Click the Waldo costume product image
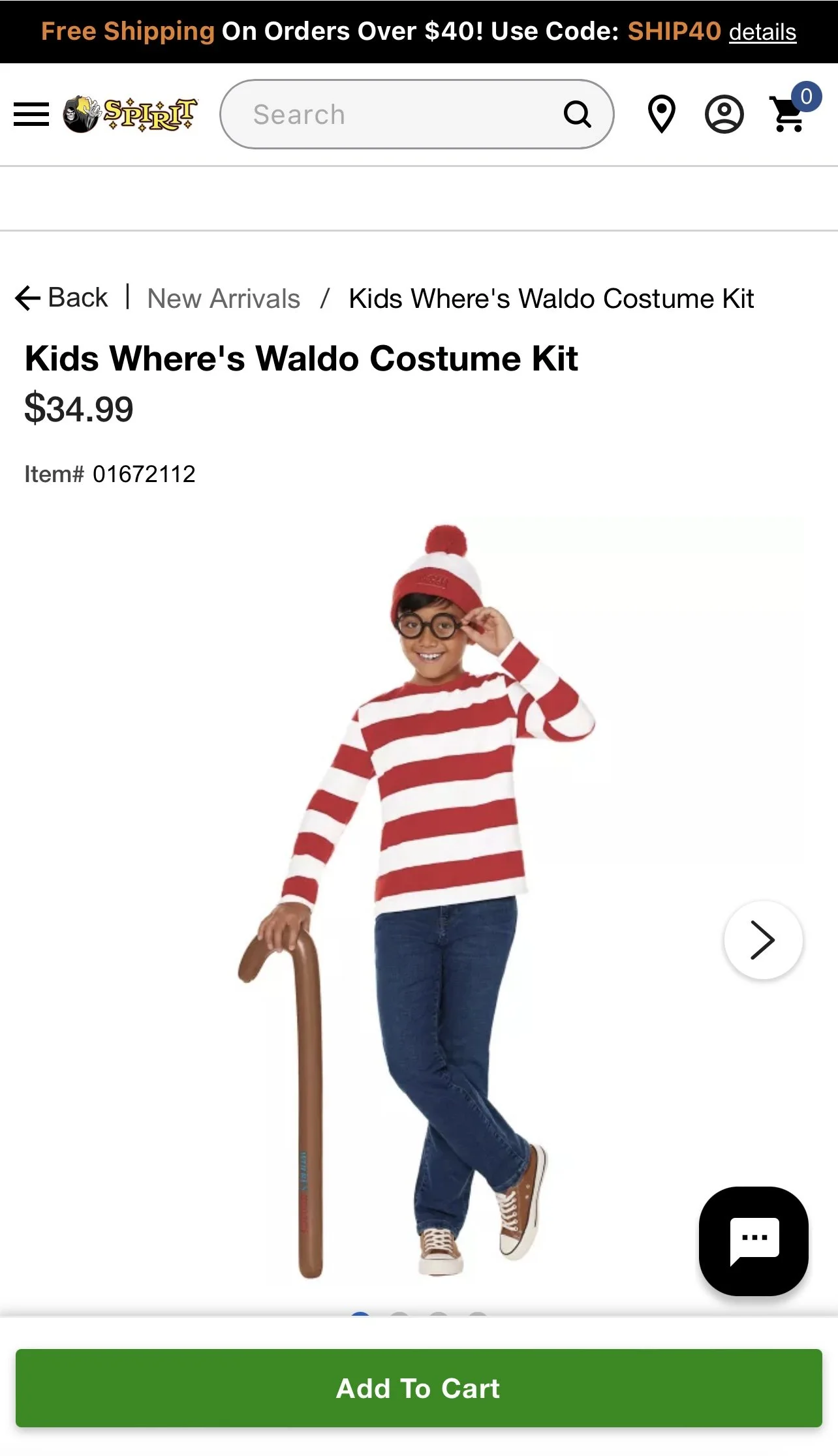The image size is (838, 1456). (x=418, y=900)
